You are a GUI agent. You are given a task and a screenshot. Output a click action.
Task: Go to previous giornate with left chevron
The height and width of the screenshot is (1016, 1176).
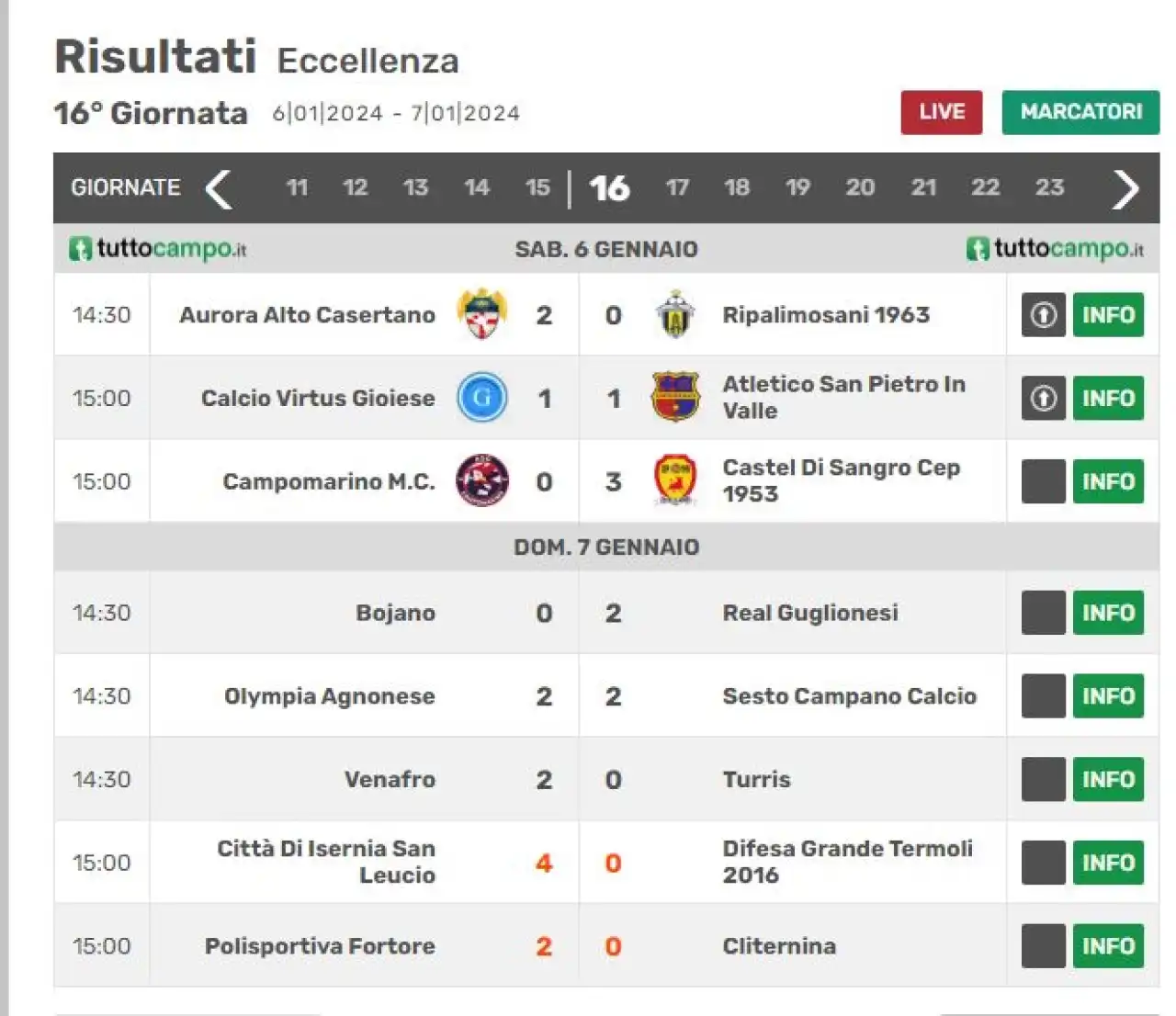point(219,188)
